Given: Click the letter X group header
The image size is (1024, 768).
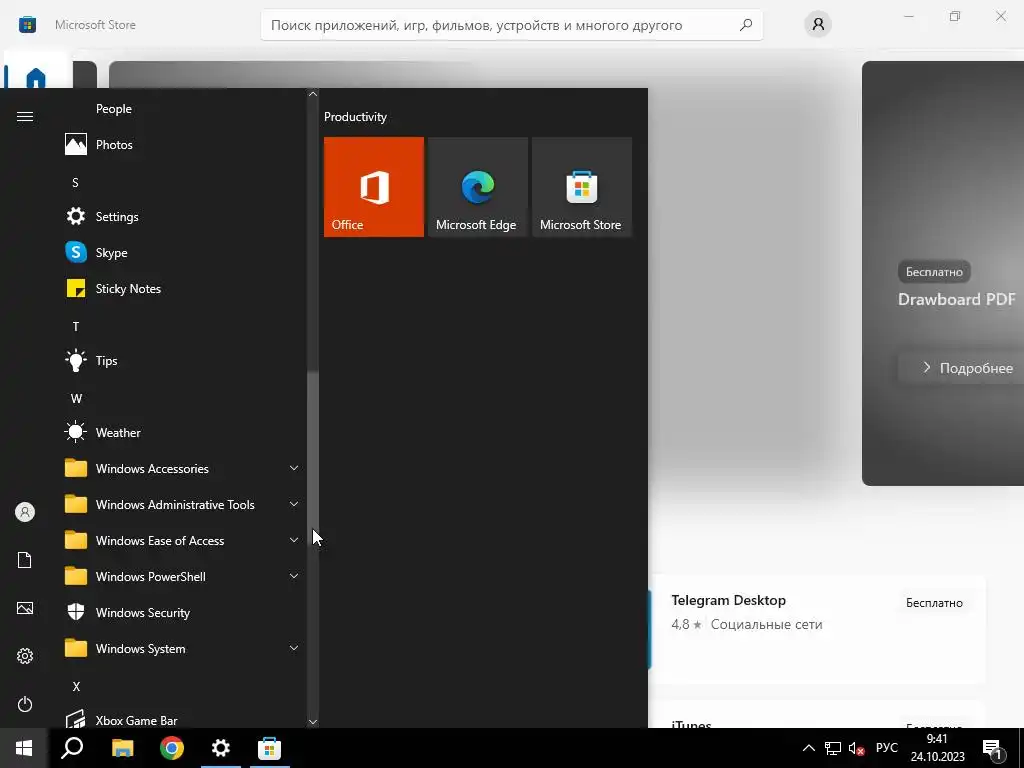Looking at the screenshot, I should (76, 686).
